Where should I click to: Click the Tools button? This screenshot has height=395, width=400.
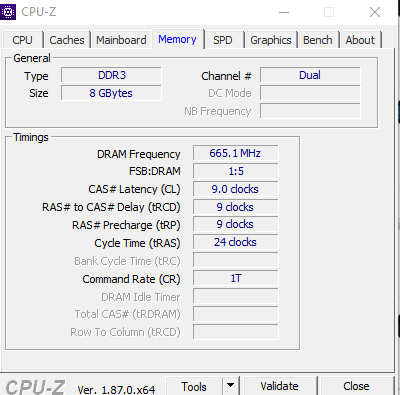tap(194, 386)
